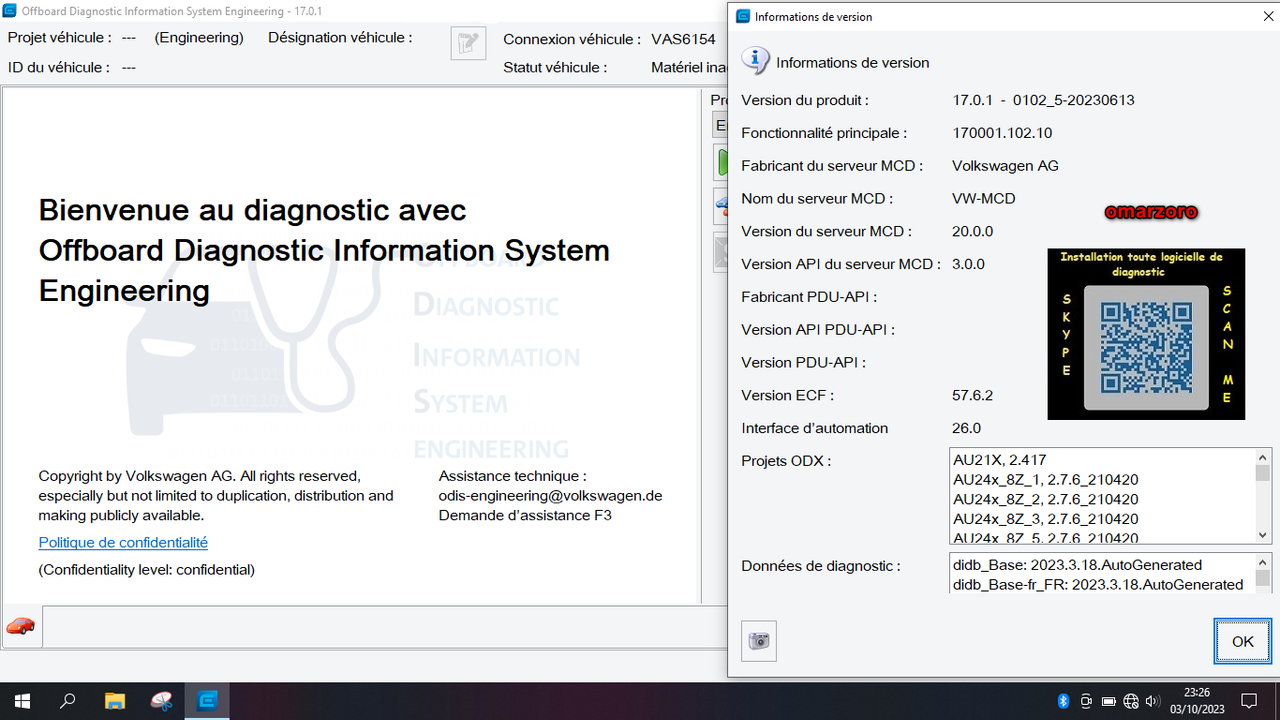The width and height of the screenshot is (1280, 720).
Task: Select the AU21X, 2.417 project row
Action: click(x=1101, y=460)
